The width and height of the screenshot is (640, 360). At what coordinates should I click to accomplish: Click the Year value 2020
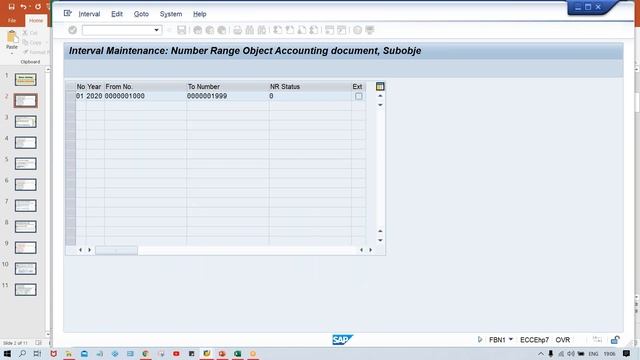tap(94, 96)
